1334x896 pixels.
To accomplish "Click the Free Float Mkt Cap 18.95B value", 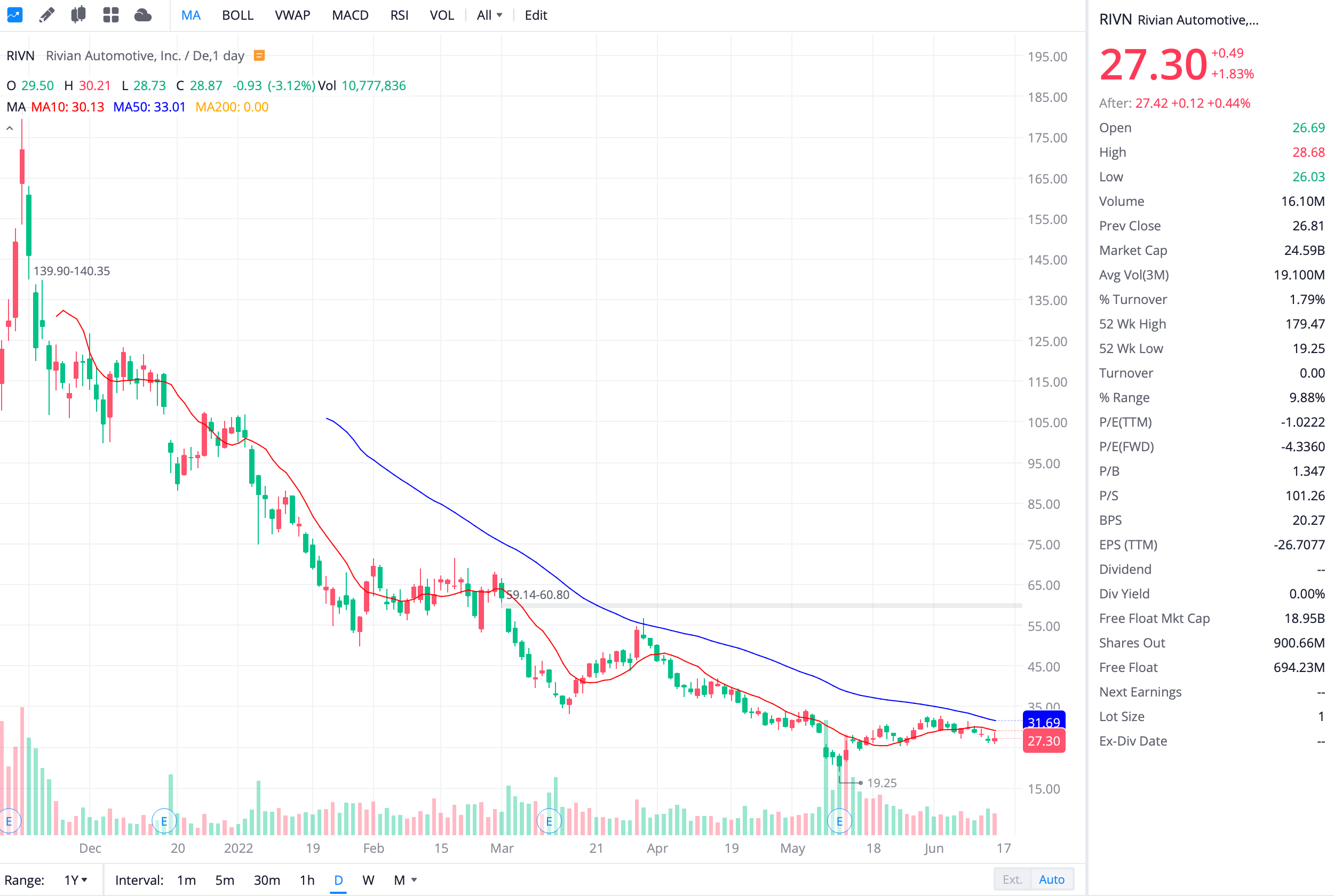I will pos(1304,618).
